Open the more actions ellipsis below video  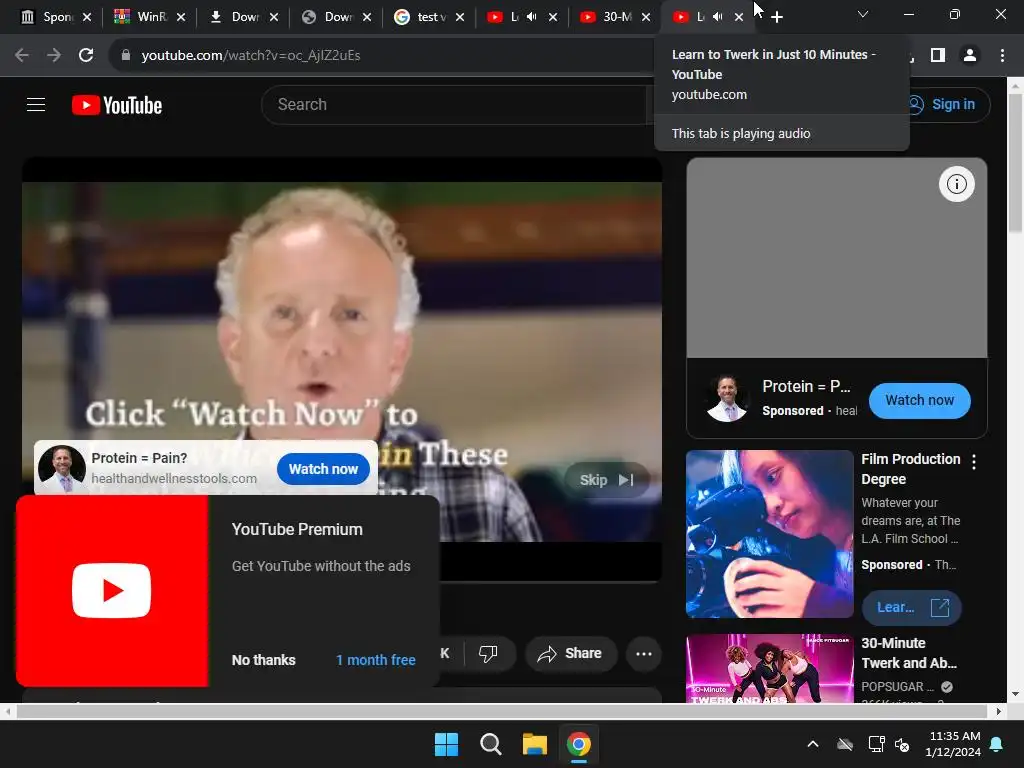click(x=643, y=654)
